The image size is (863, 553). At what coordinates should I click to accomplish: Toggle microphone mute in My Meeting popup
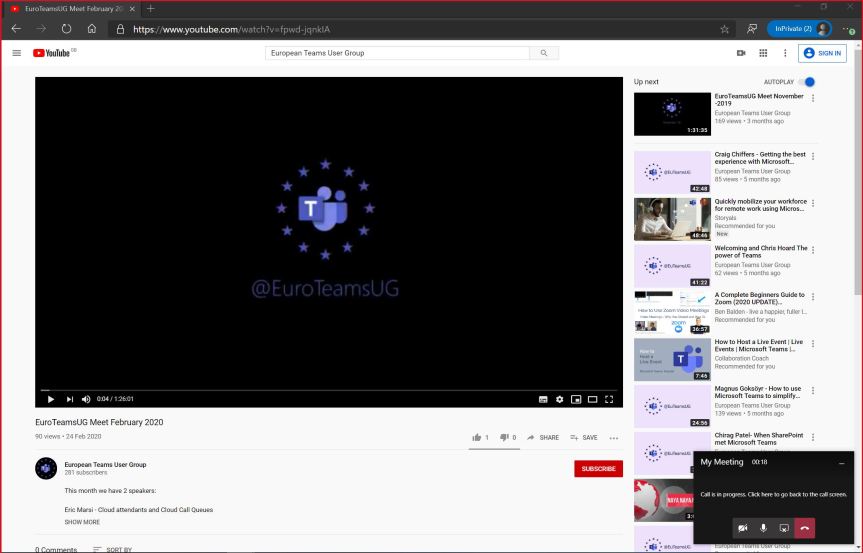click(x=764, y=527)
